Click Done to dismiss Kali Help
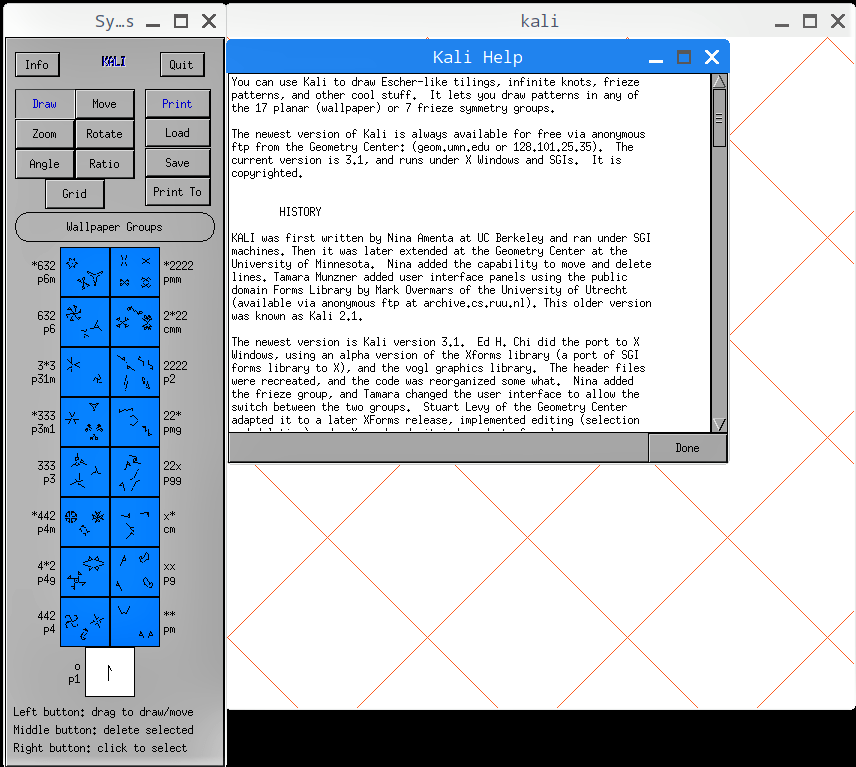 click(687, 448)
